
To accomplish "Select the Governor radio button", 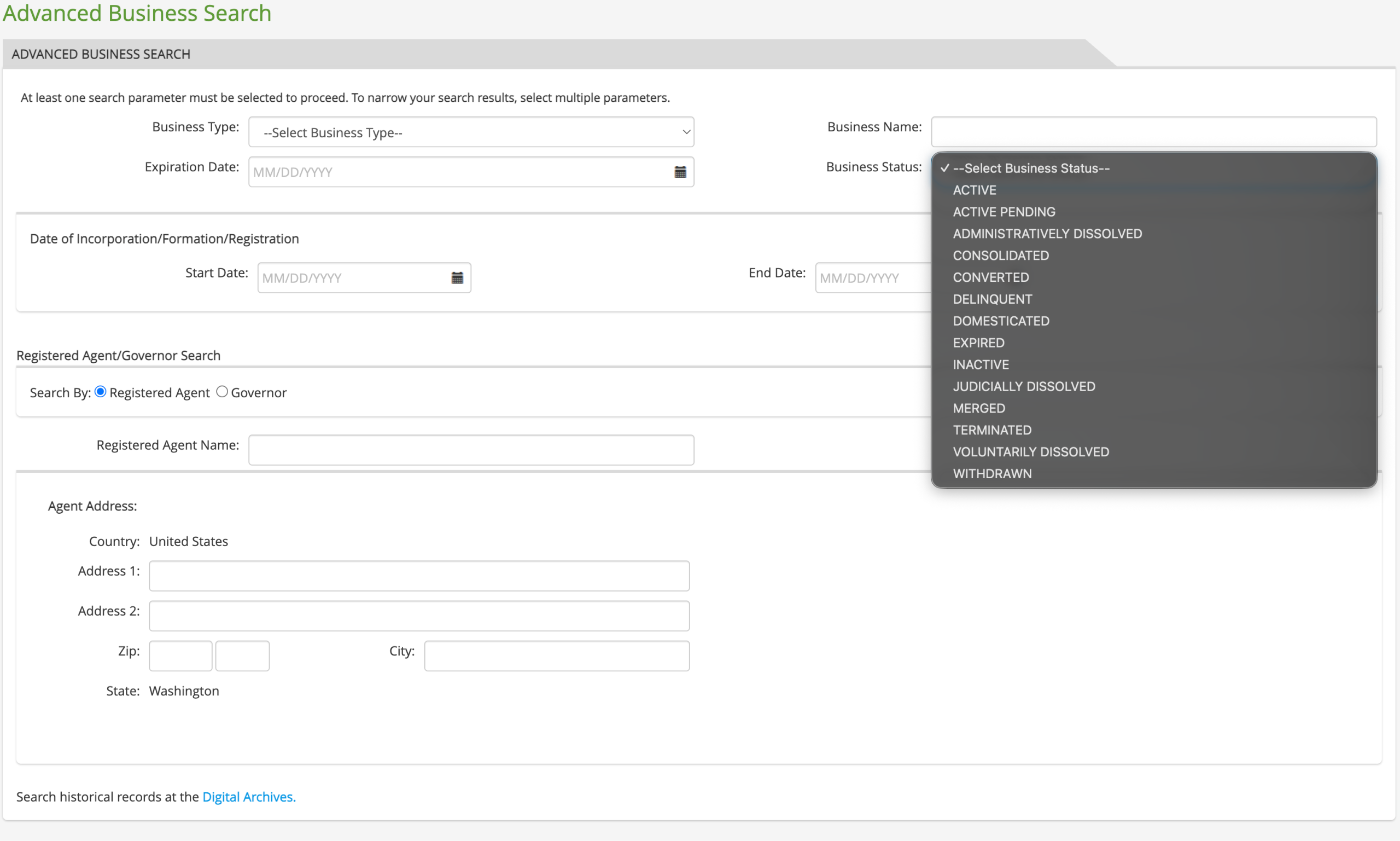I will (x=222, y=392).
